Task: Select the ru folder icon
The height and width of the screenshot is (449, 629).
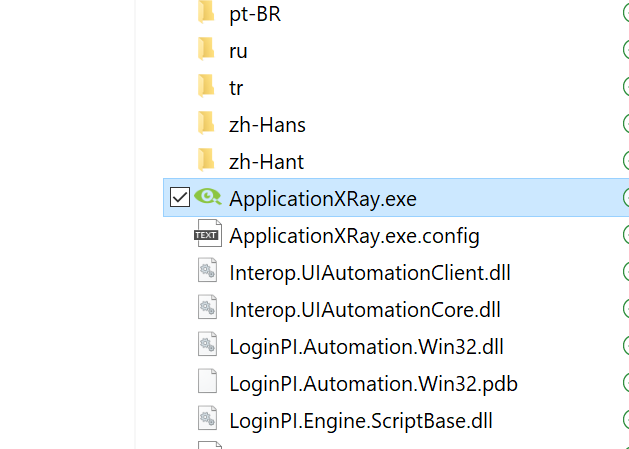Action: (206, 49)
